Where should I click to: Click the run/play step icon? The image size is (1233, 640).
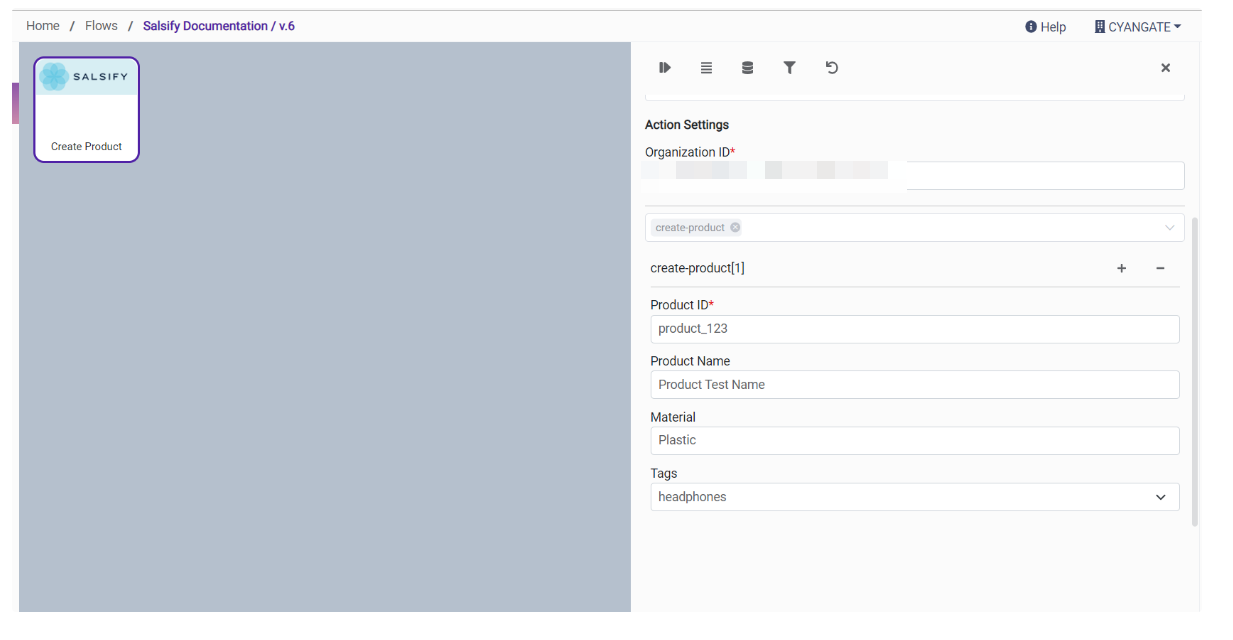pyautogui.click(x=665, y=68)
